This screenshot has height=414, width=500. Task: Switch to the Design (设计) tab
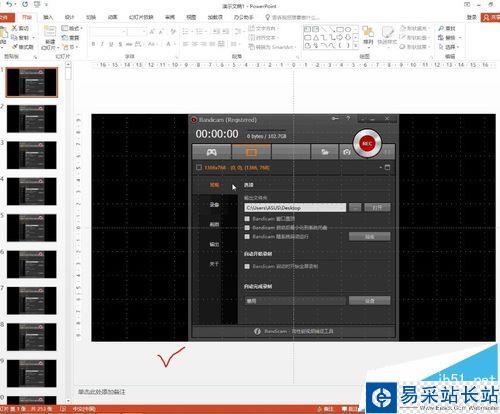click(69, 17)
